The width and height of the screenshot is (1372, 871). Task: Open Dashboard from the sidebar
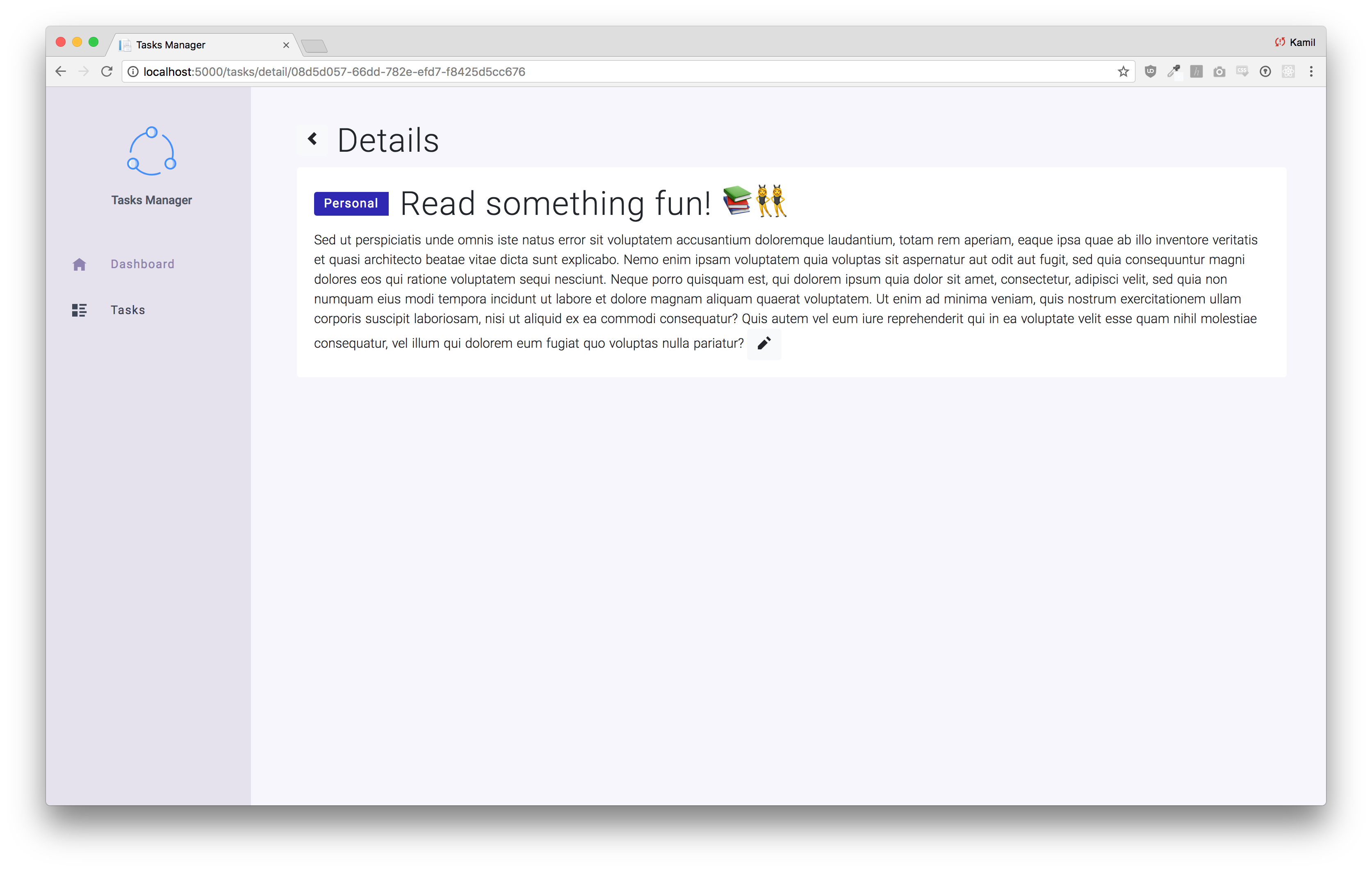click(x=142, y=264)
